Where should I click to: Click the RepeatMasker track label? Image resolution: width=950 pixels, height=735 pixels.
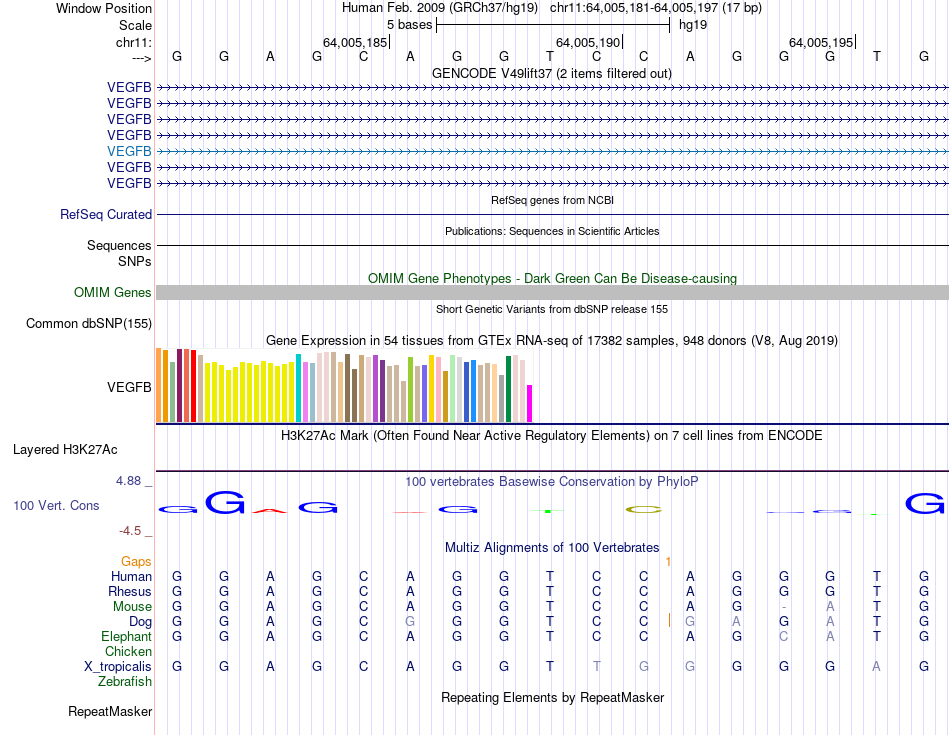110,711
